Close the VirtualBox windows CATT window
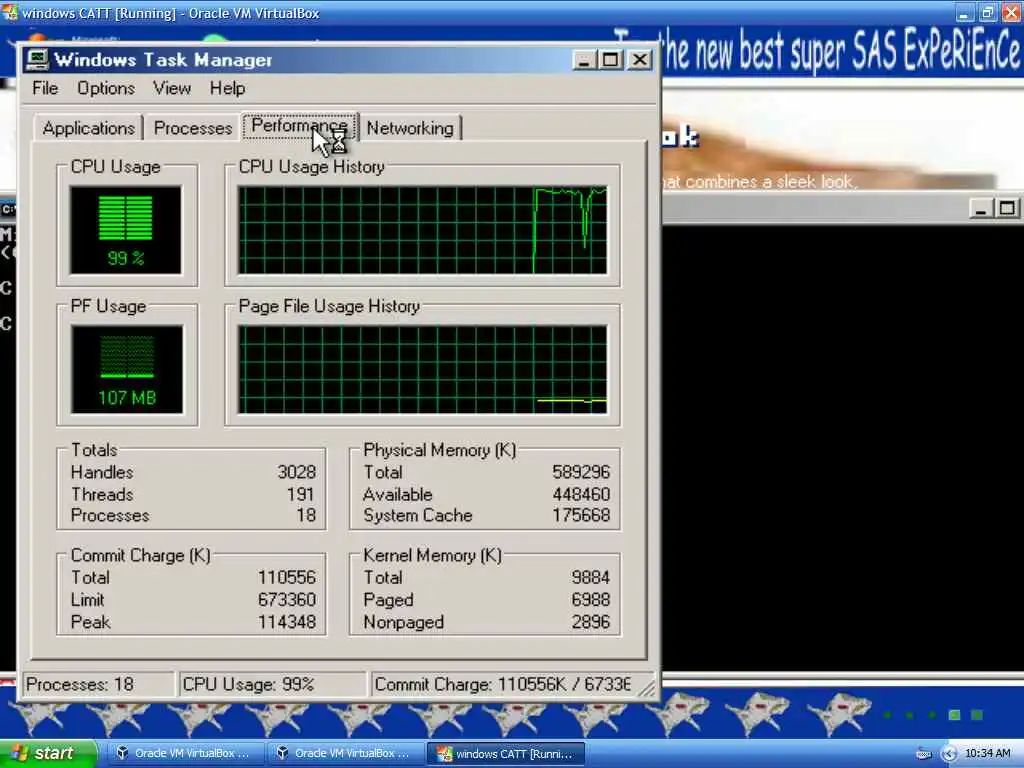1024x768 pixels. tap(1012, 12)
